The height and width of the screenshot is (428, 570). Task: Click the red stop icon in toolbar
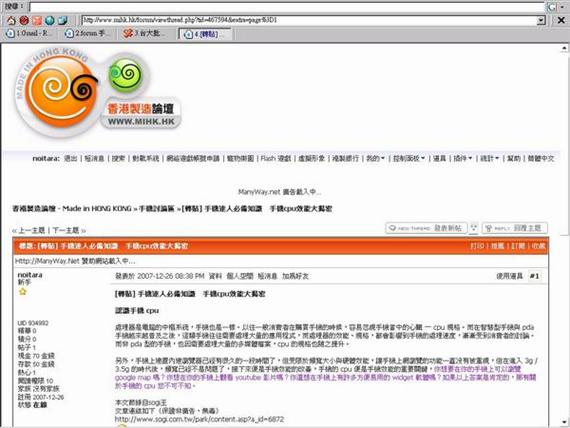(x=24, y=20)
